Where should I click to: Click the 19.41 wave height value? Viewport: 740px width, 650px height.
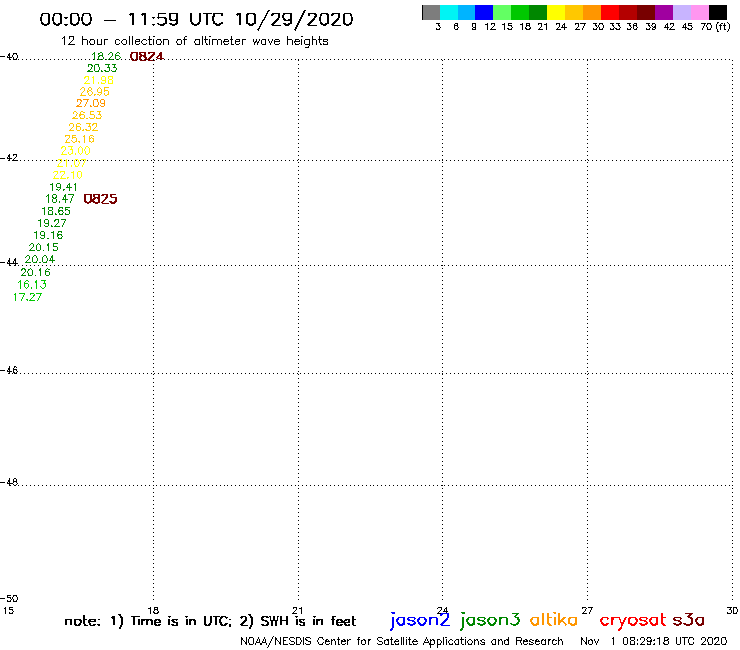[63, 187]
